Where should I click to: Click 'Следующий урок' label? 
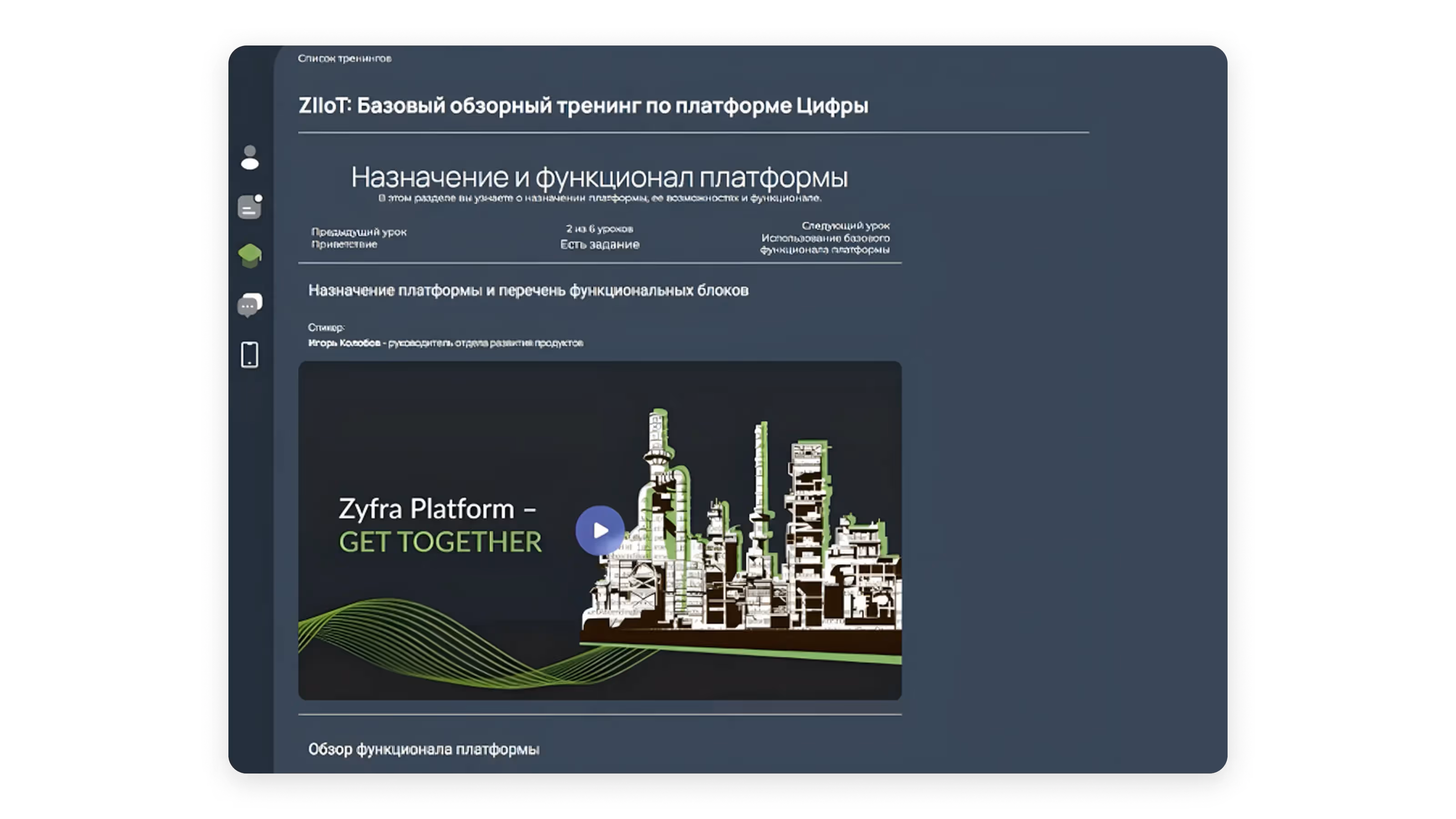[x=845, y=226]
